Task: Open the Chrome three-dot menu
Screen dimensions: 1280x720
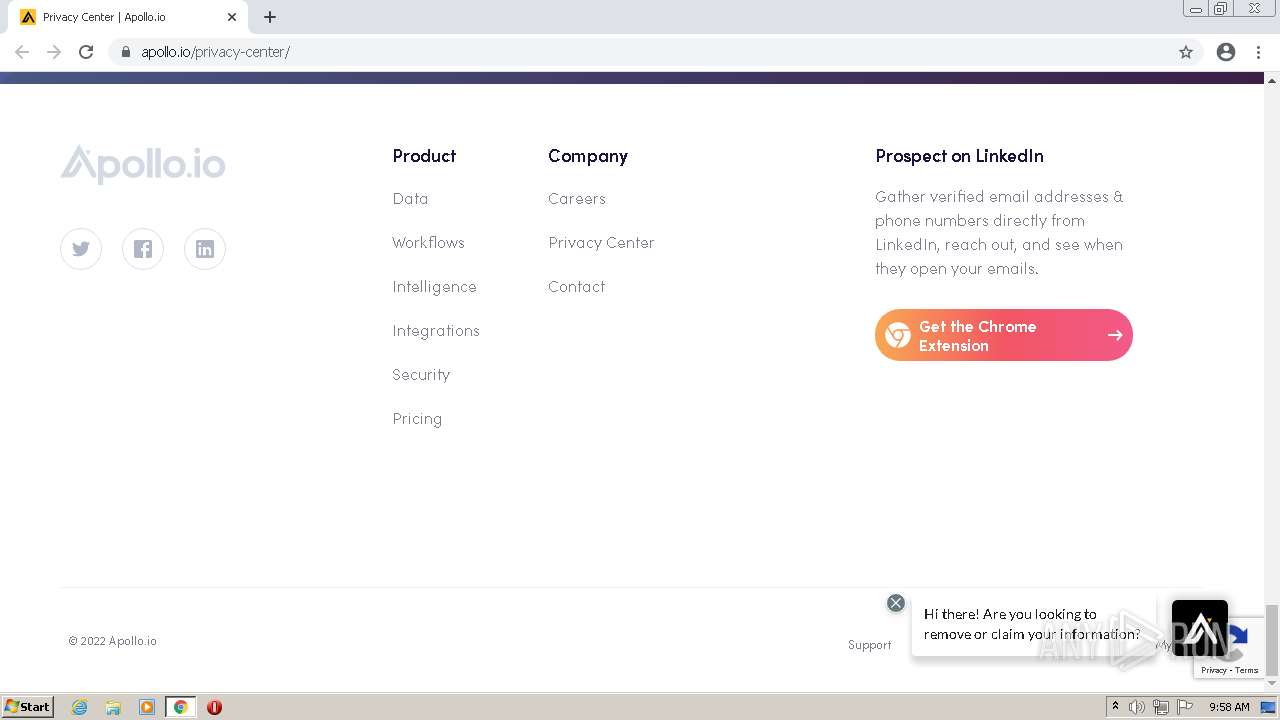Action: [x=1258, y=52]
